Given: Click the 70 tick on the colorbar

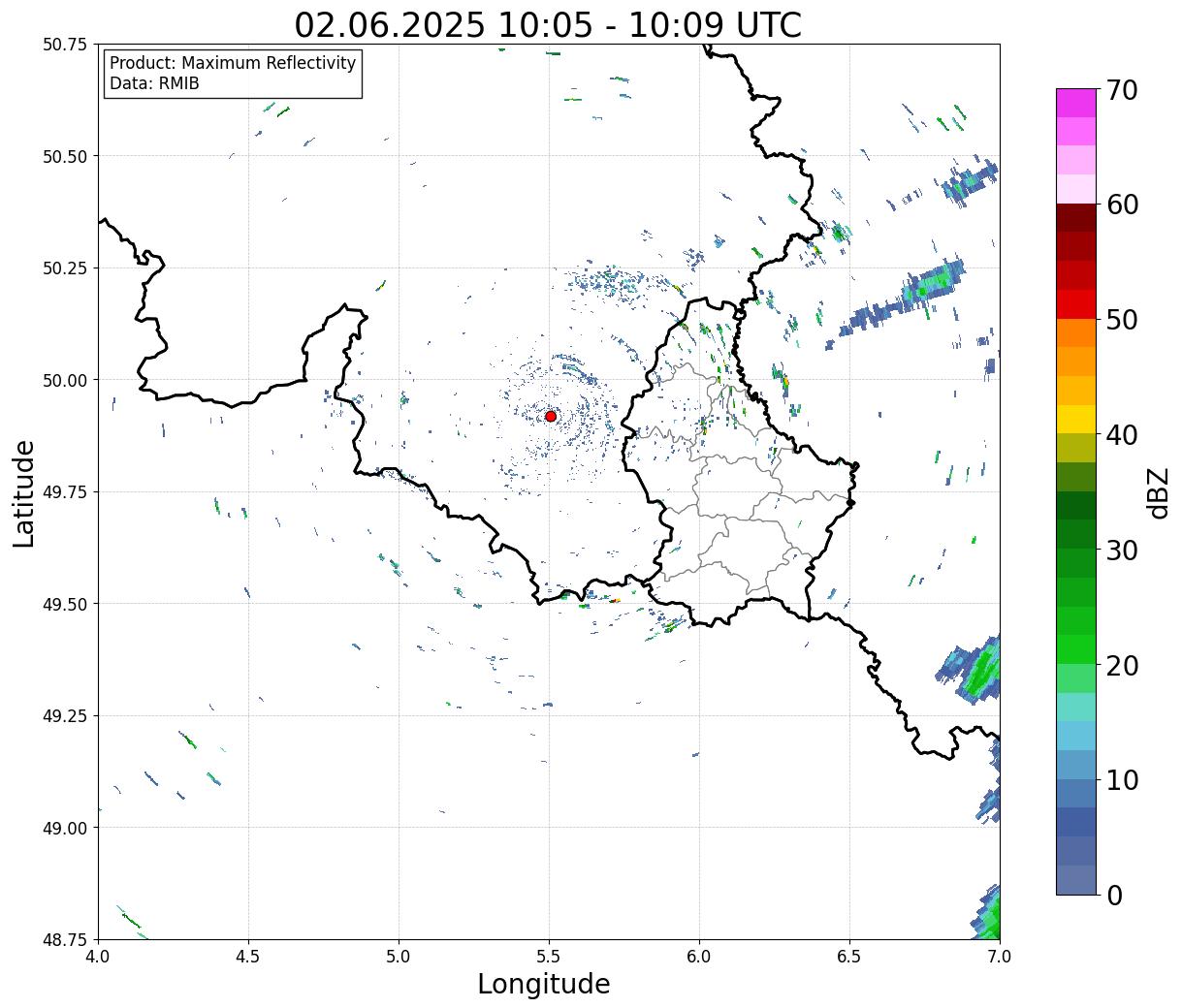Looking at the screenshot, I should 1121,90.
